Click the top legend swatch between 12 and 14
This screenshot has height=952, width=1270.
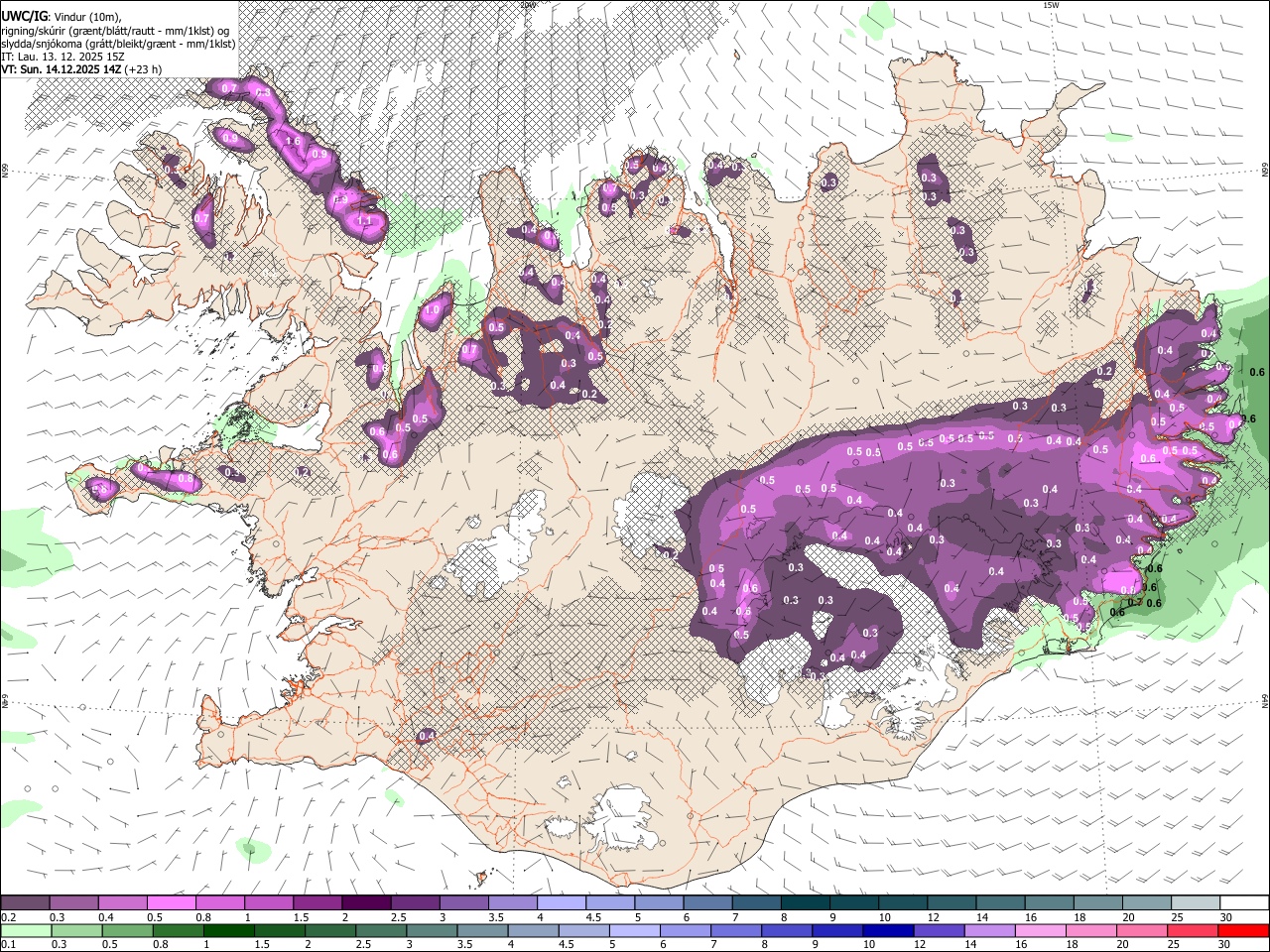[952, 902]
